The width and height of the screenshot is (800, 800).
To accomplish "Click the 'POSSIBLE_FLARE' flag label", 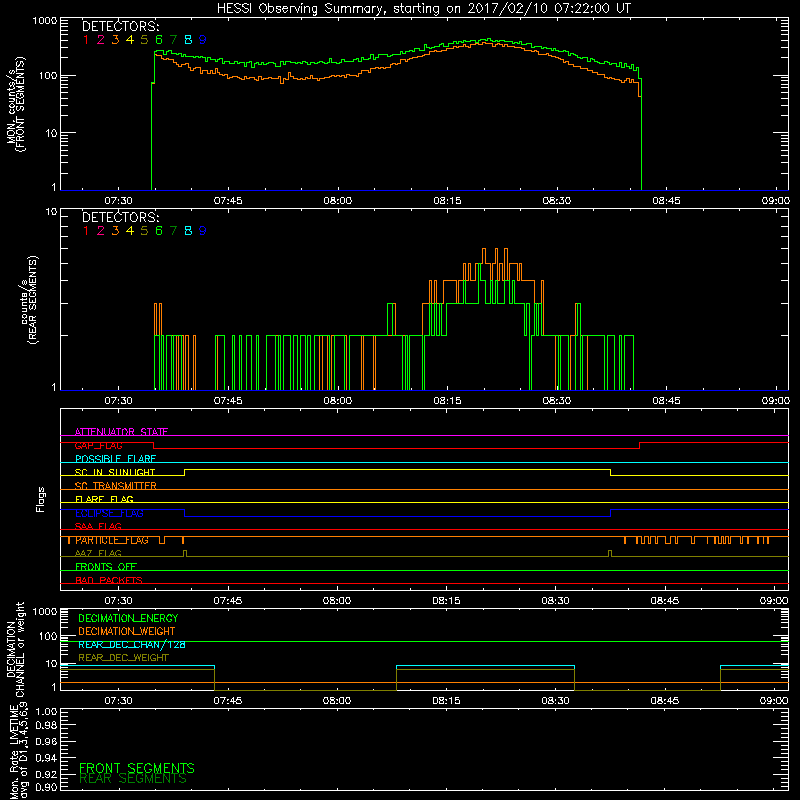I will [x=115, y=459].
